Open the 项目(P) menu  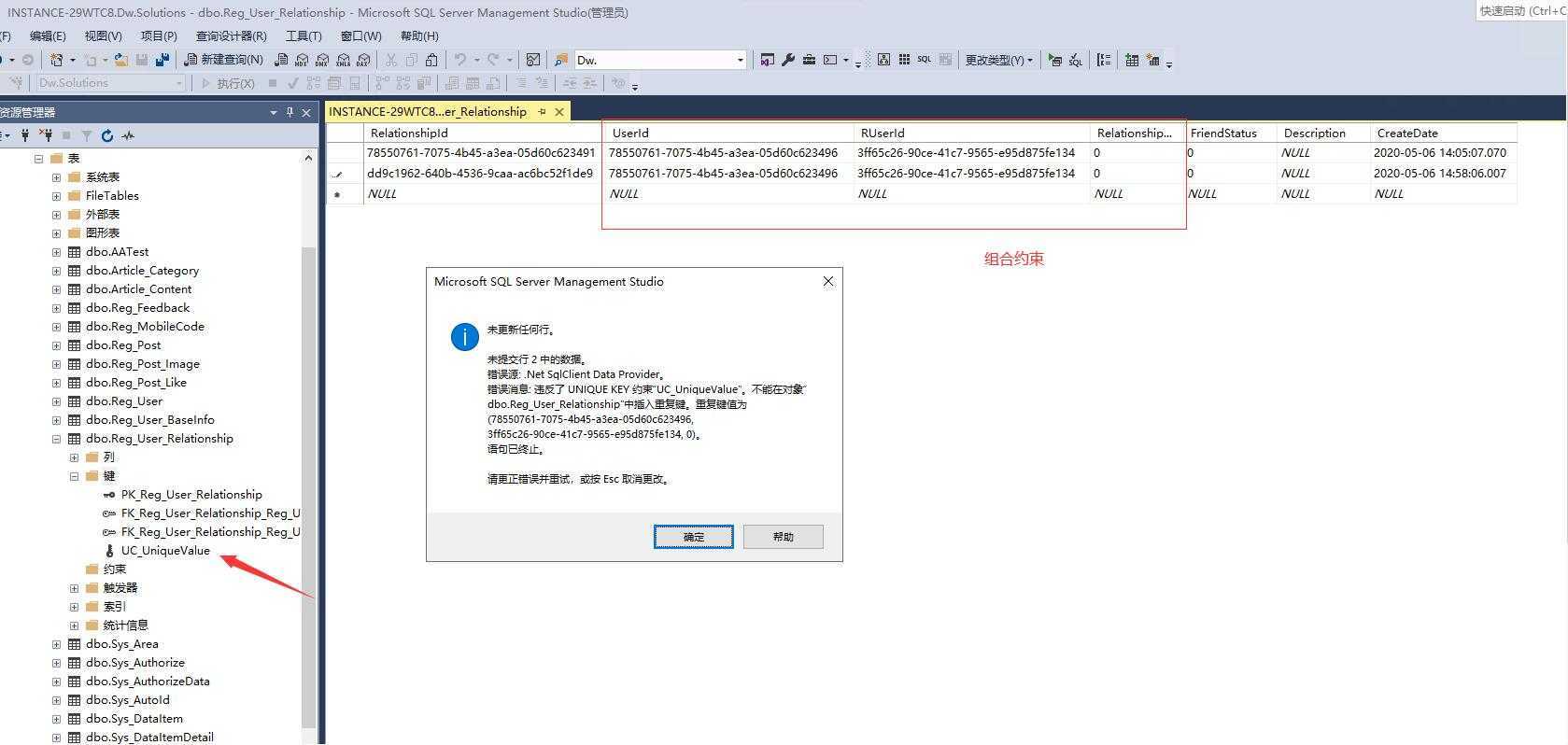tap(159, 35)
